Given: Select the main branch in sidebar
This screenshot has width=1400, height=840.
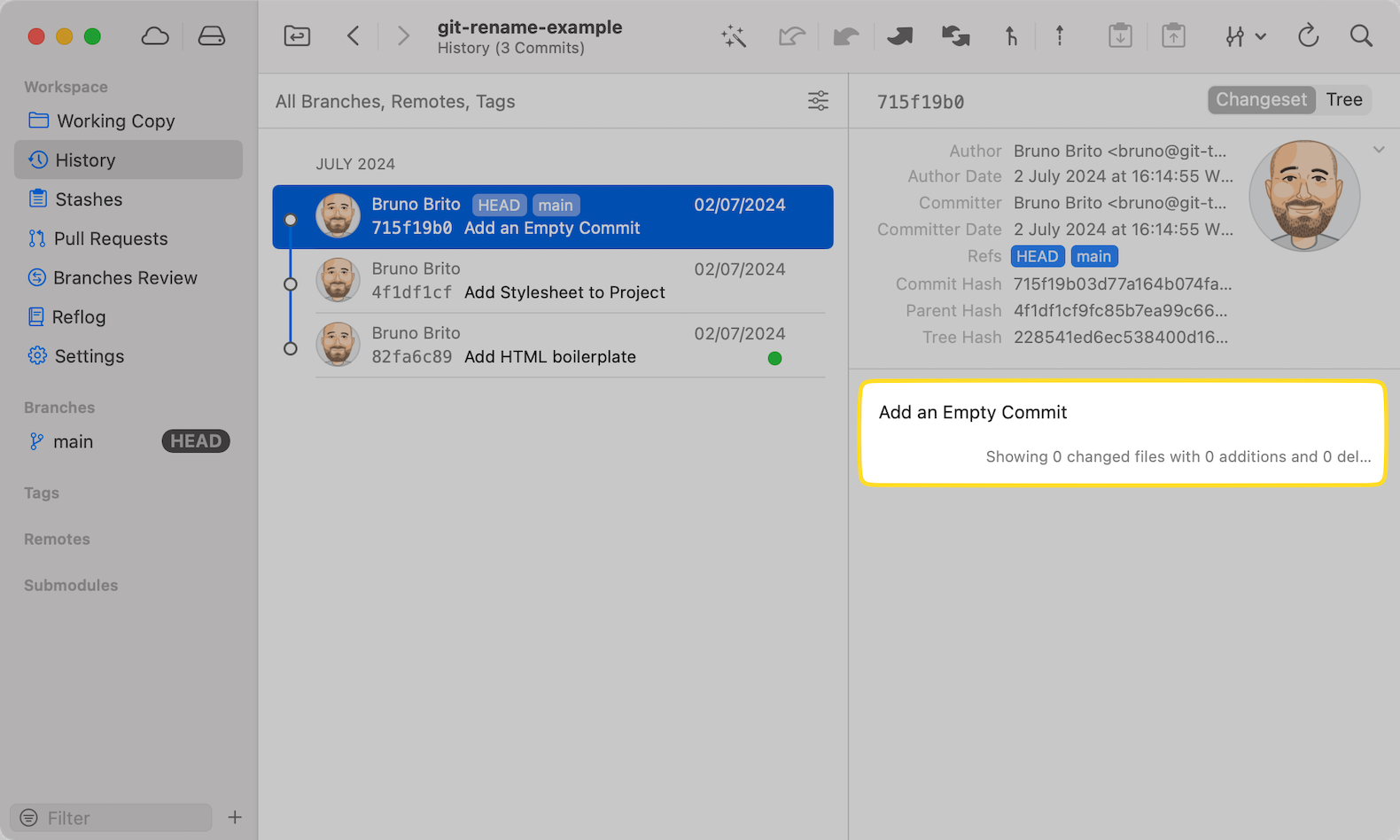Looking at the screenshot, I should tap(74, 442).
